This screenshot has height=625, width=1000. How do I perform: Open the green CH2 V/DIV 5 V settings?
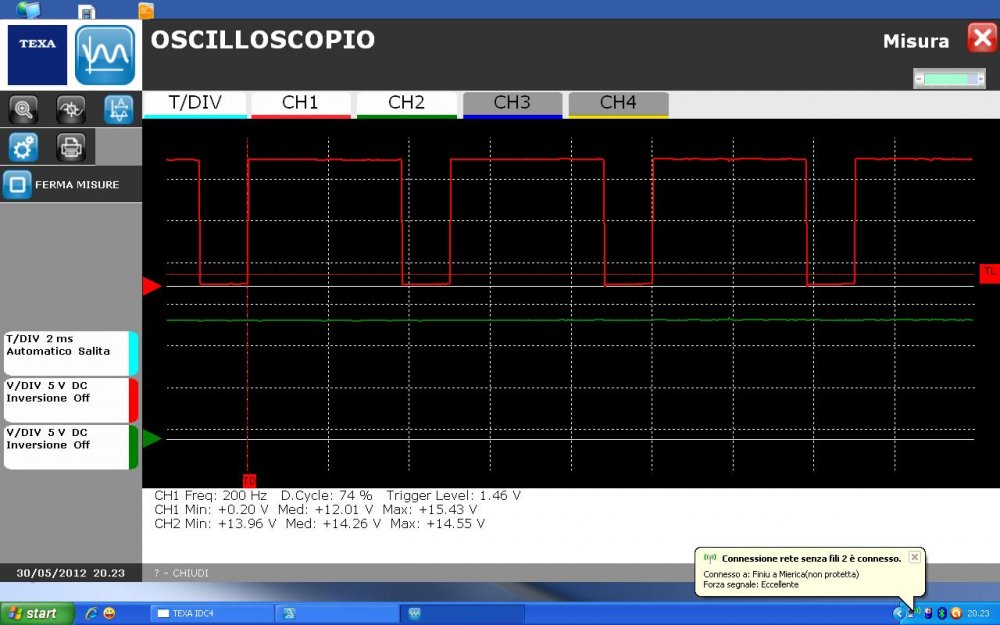click(x=70, y=446)
